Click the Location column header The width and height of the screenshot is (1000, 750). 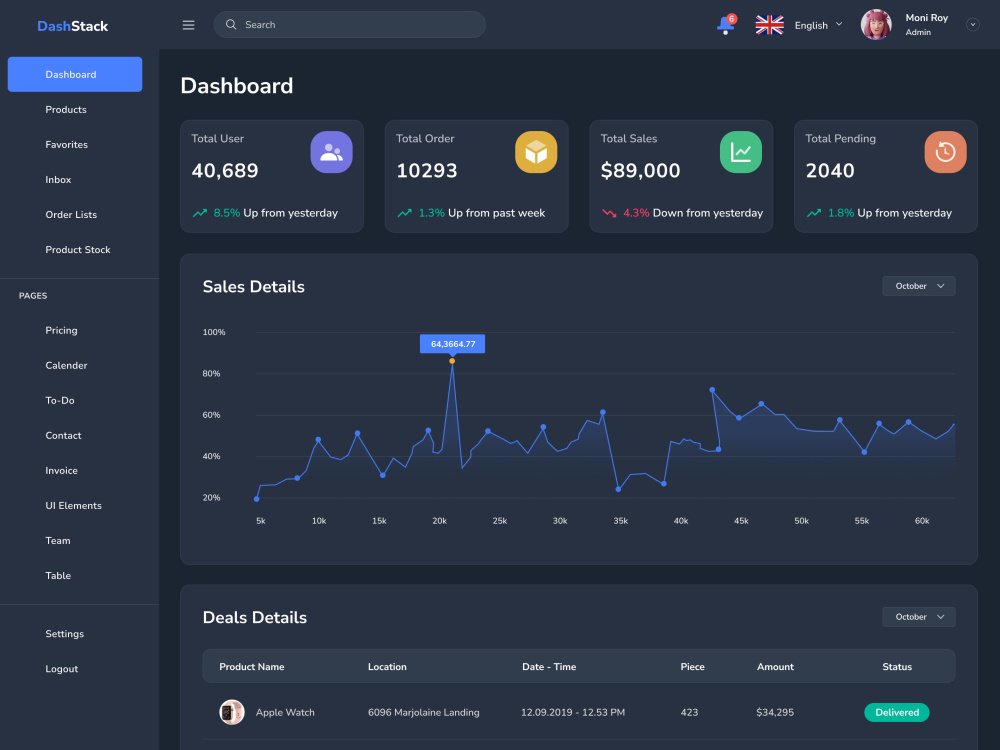(387, 666)
